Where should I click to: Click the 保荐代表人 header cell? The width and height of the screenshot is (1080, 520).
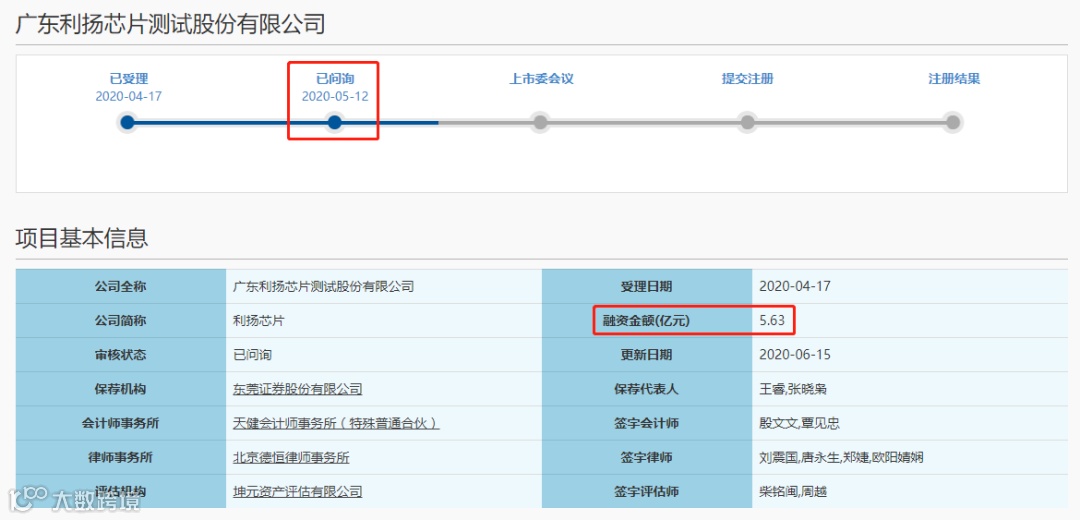(x=647, y=389)
